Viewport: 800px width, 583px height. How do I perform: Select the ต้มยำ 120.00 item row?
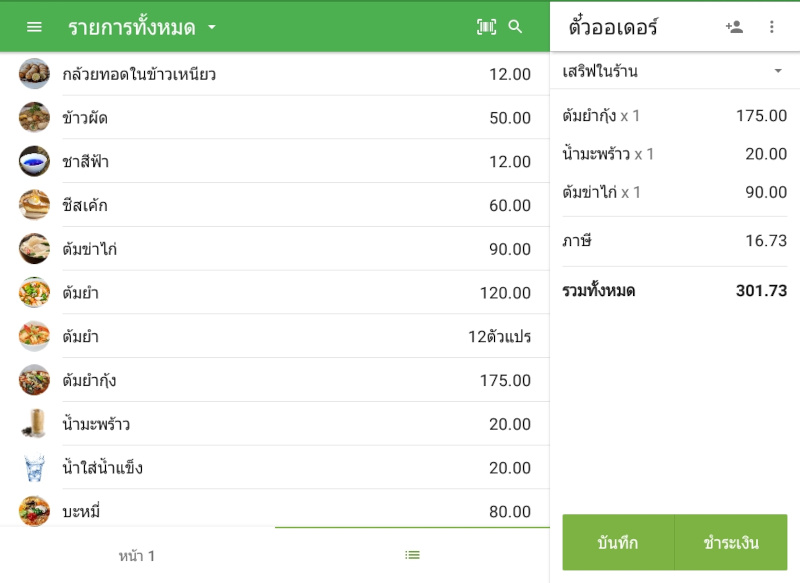click(x=275, y=291)
